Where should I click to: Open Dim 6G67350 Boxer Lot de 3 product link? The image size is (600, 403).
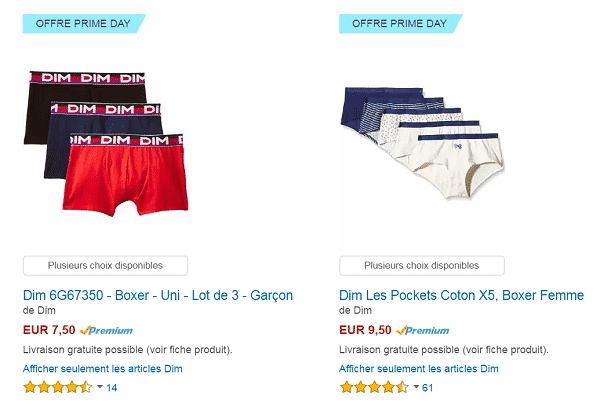157,296
